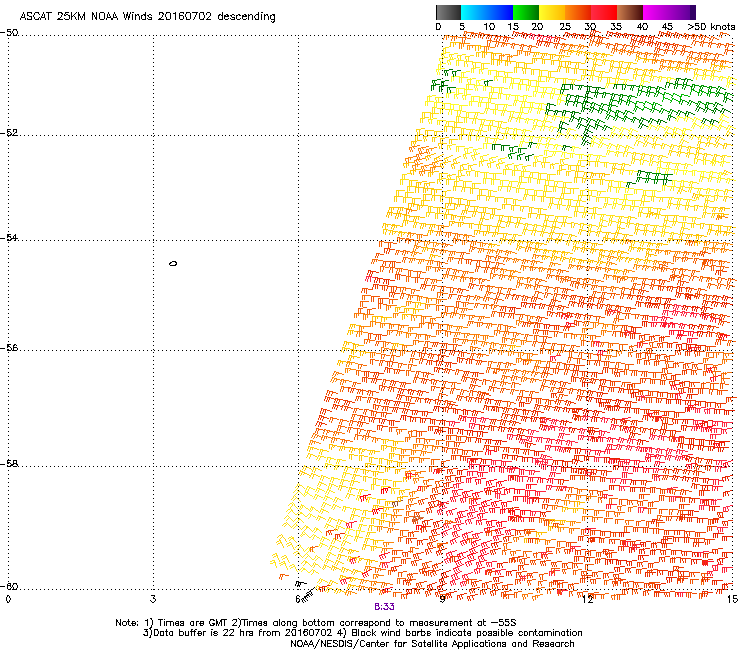Click the small island outline near -54.5 latitude
Viewport: 740px width, 650px height.
[x=173, y=263]
